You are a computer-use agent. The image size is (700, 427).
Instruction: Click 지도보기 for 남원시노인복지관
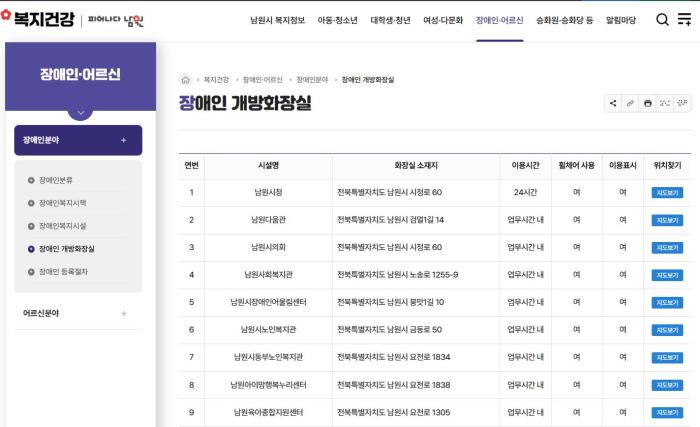[667, 330]
